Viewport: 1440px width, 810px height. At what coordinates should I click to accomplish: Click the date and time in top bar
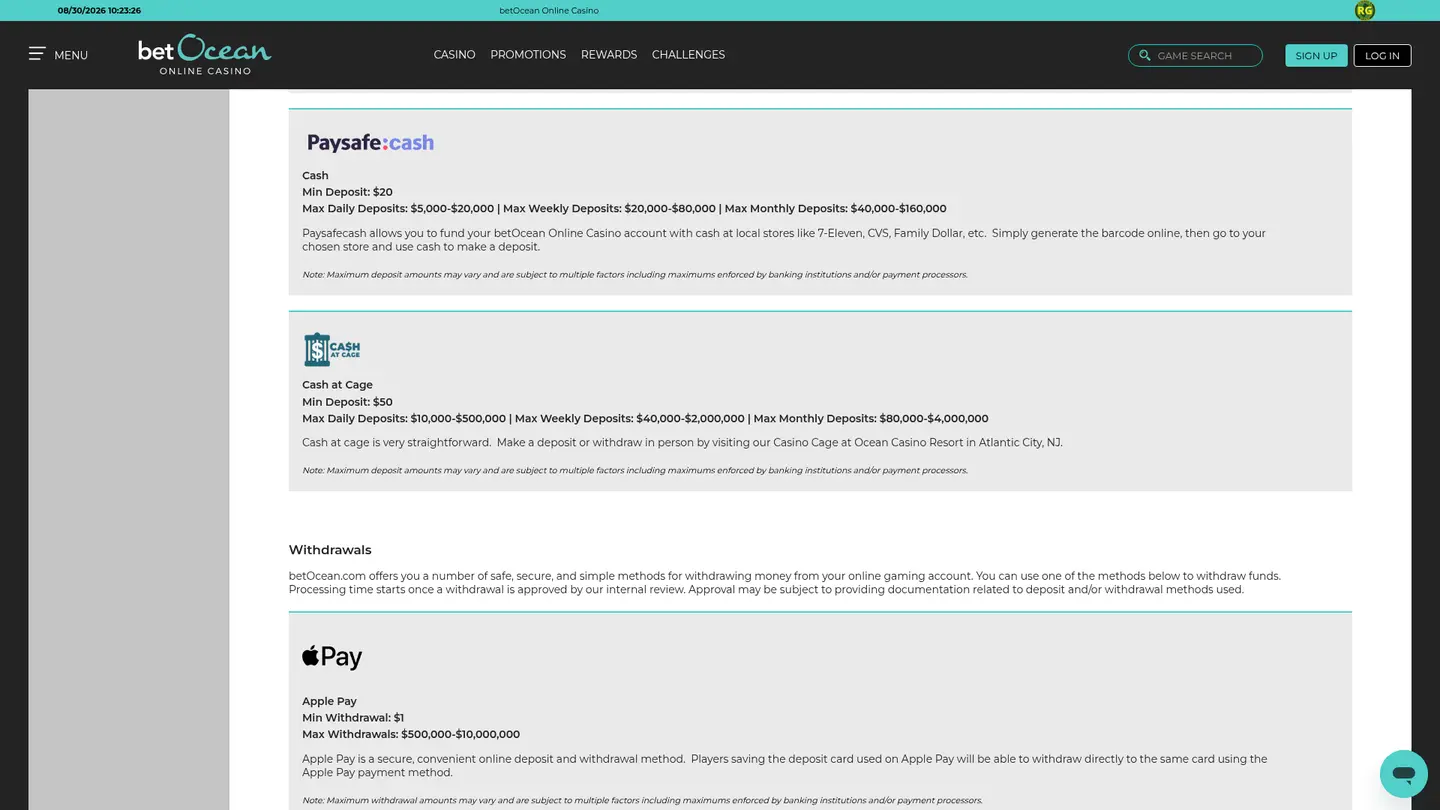pos(99,10)
